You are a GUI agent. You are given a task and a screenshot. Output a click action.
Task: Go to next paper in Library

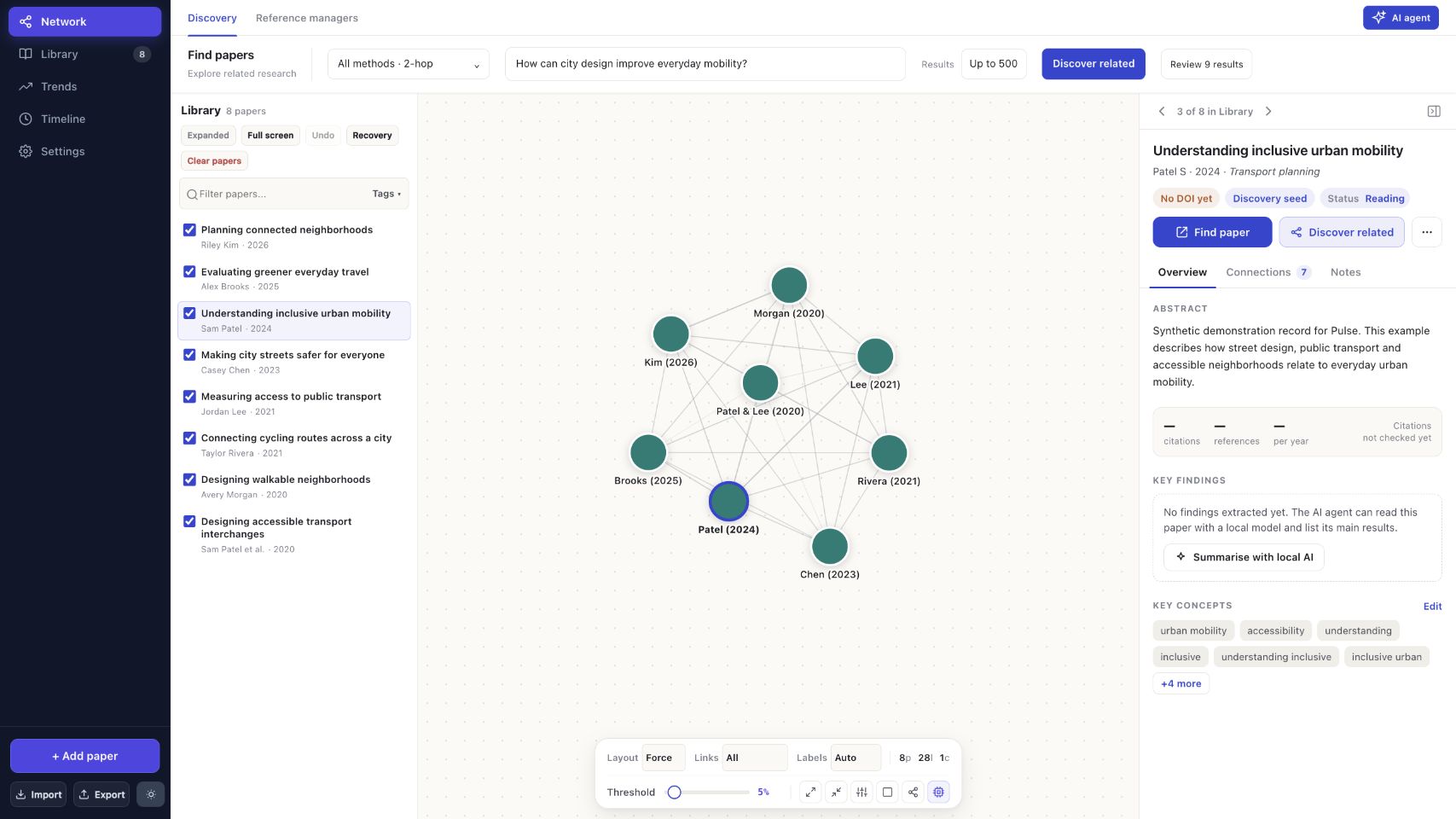click(x=1268, y=111)
